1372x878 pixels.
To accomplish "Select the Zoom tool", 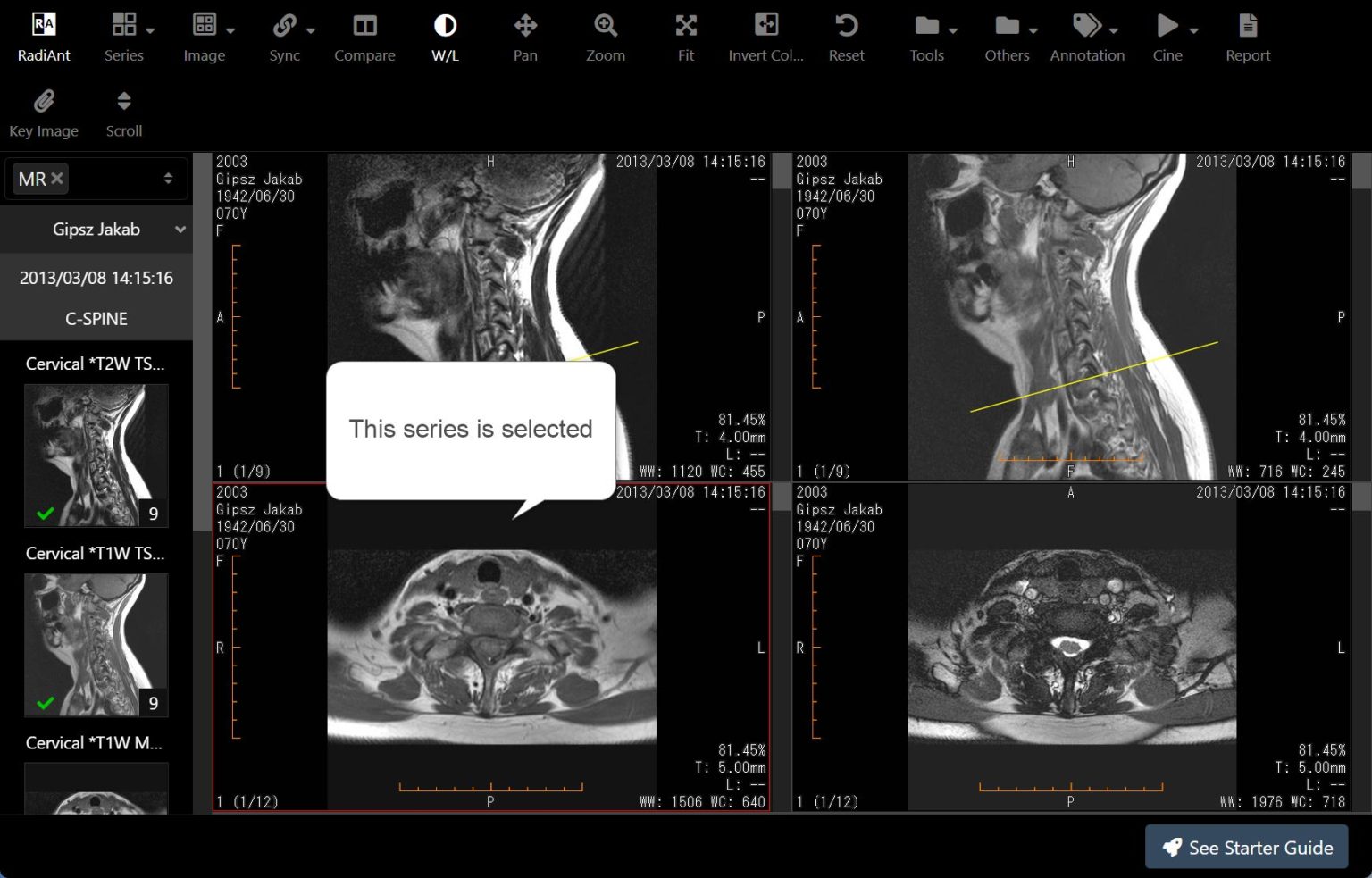I will click(606, 36).
